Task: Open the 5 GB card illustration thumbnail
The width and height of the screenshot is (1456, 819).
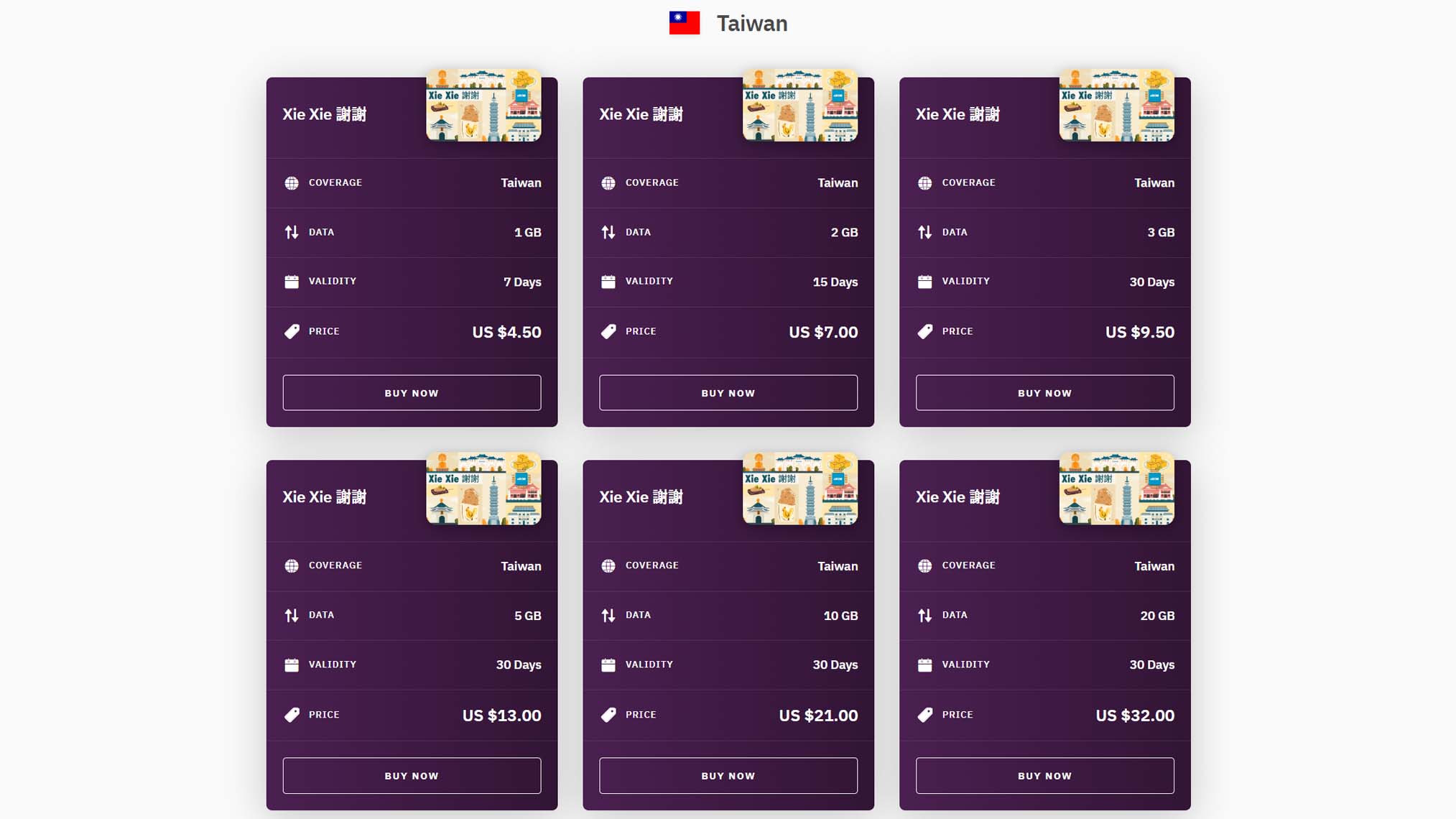Action: pyautogui.click(x=483, y=489)
